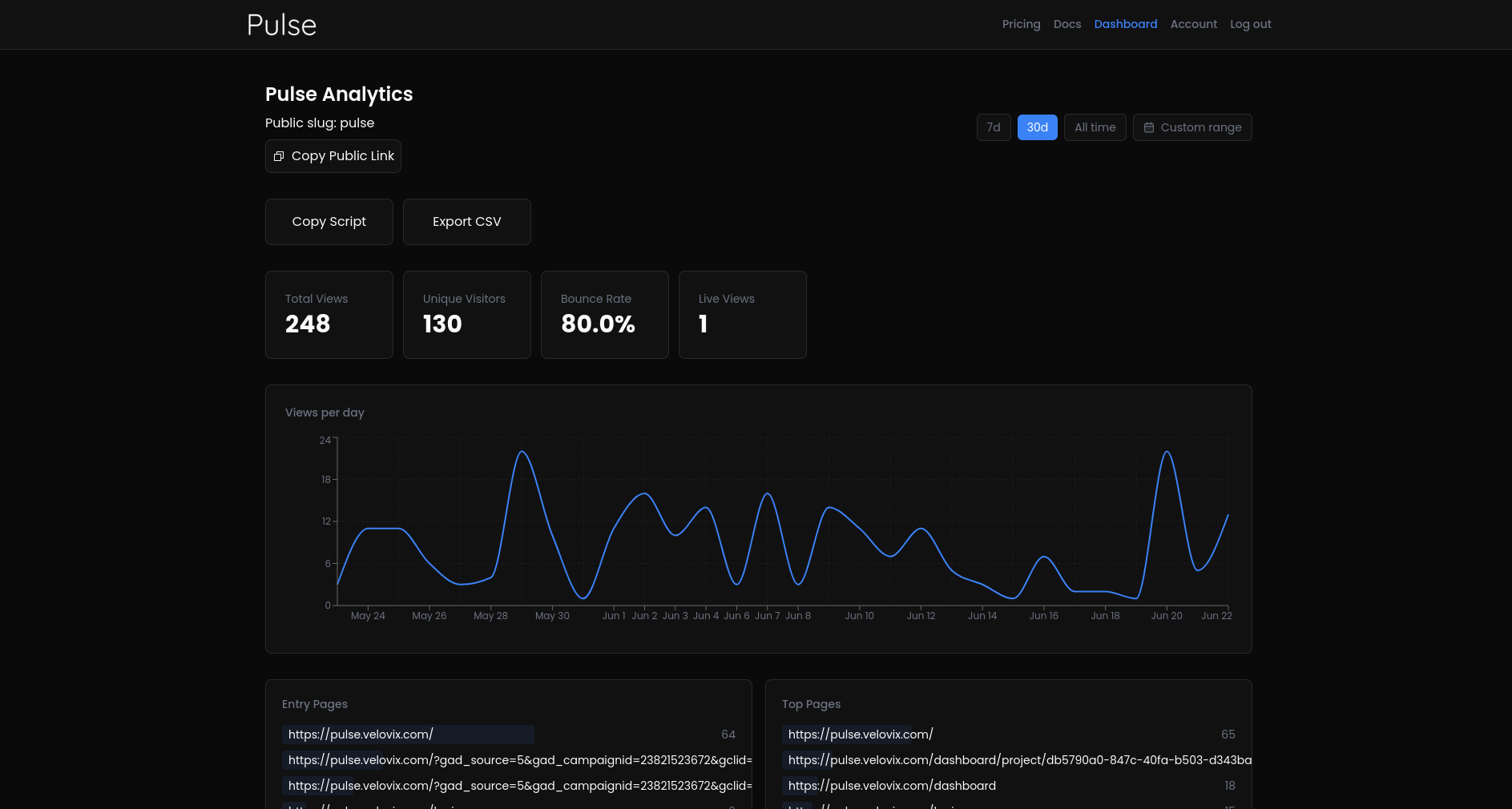Select the Live Views card
This screenshot has width=1512, height=809.
[743, 315]
